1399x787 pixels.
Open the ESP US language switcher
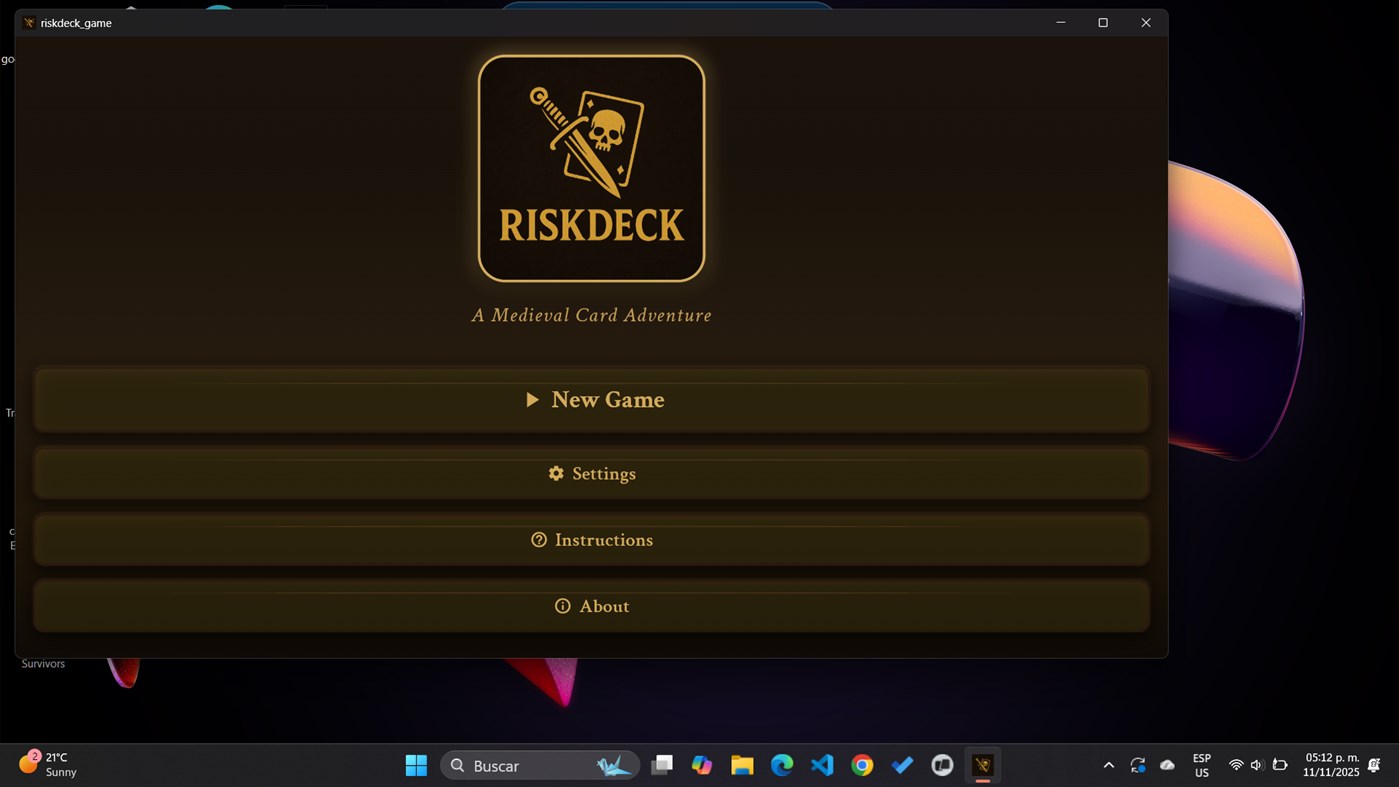coord(1200,765)
